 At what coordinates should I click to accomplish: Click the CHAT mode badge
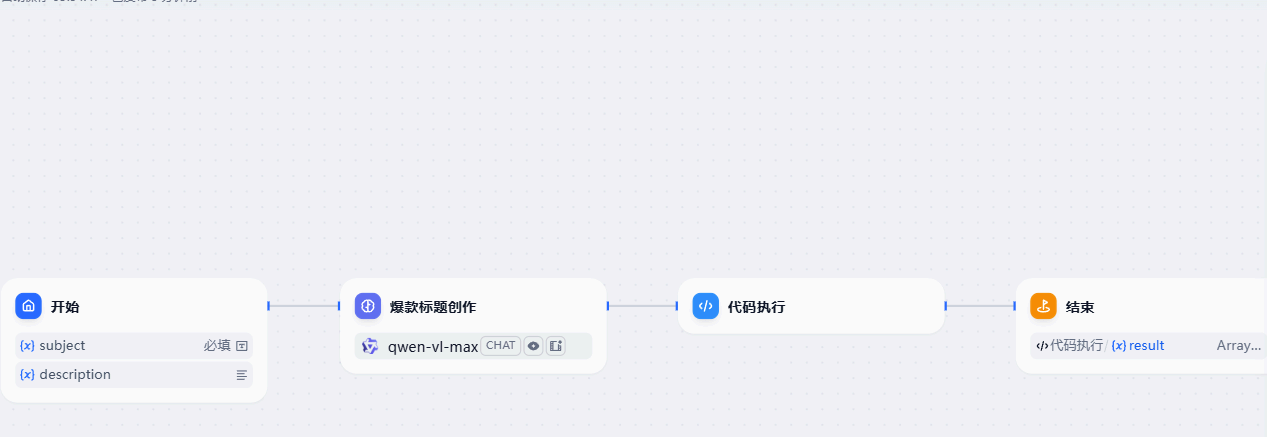500,346
